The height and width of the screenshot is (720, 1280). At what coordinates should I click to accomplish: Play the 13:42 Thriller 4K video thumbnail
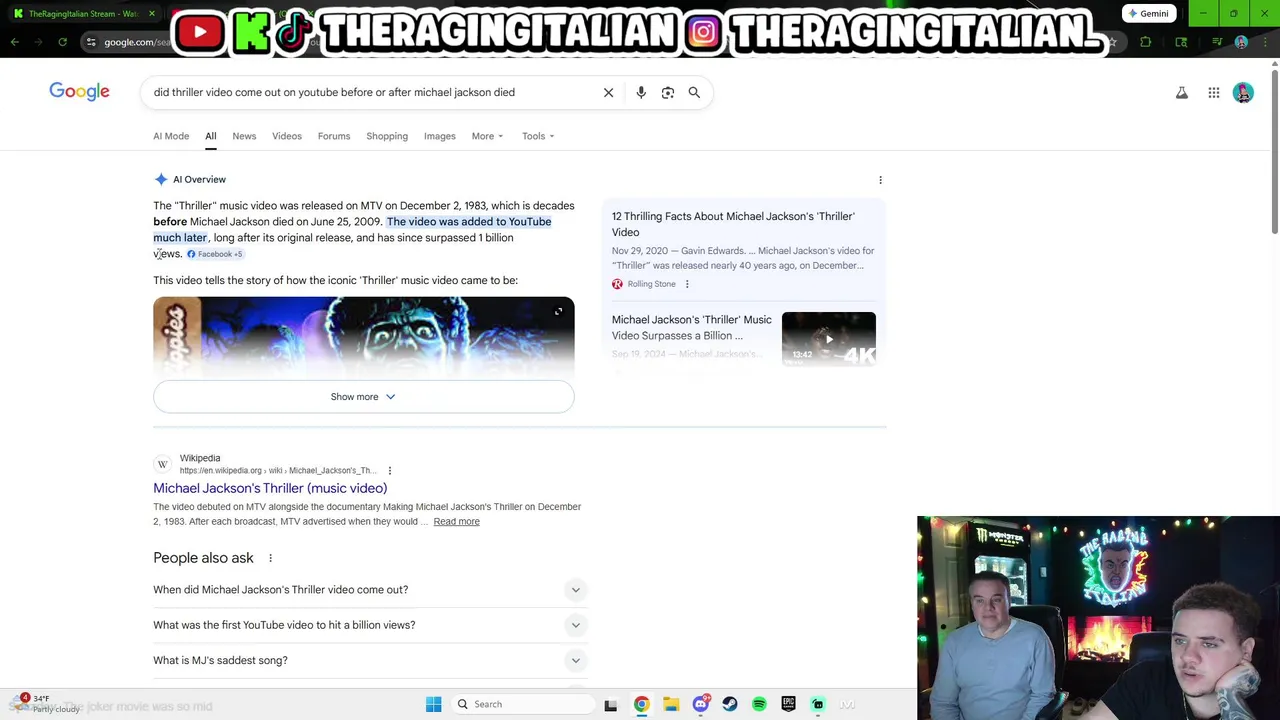[829, 339]
